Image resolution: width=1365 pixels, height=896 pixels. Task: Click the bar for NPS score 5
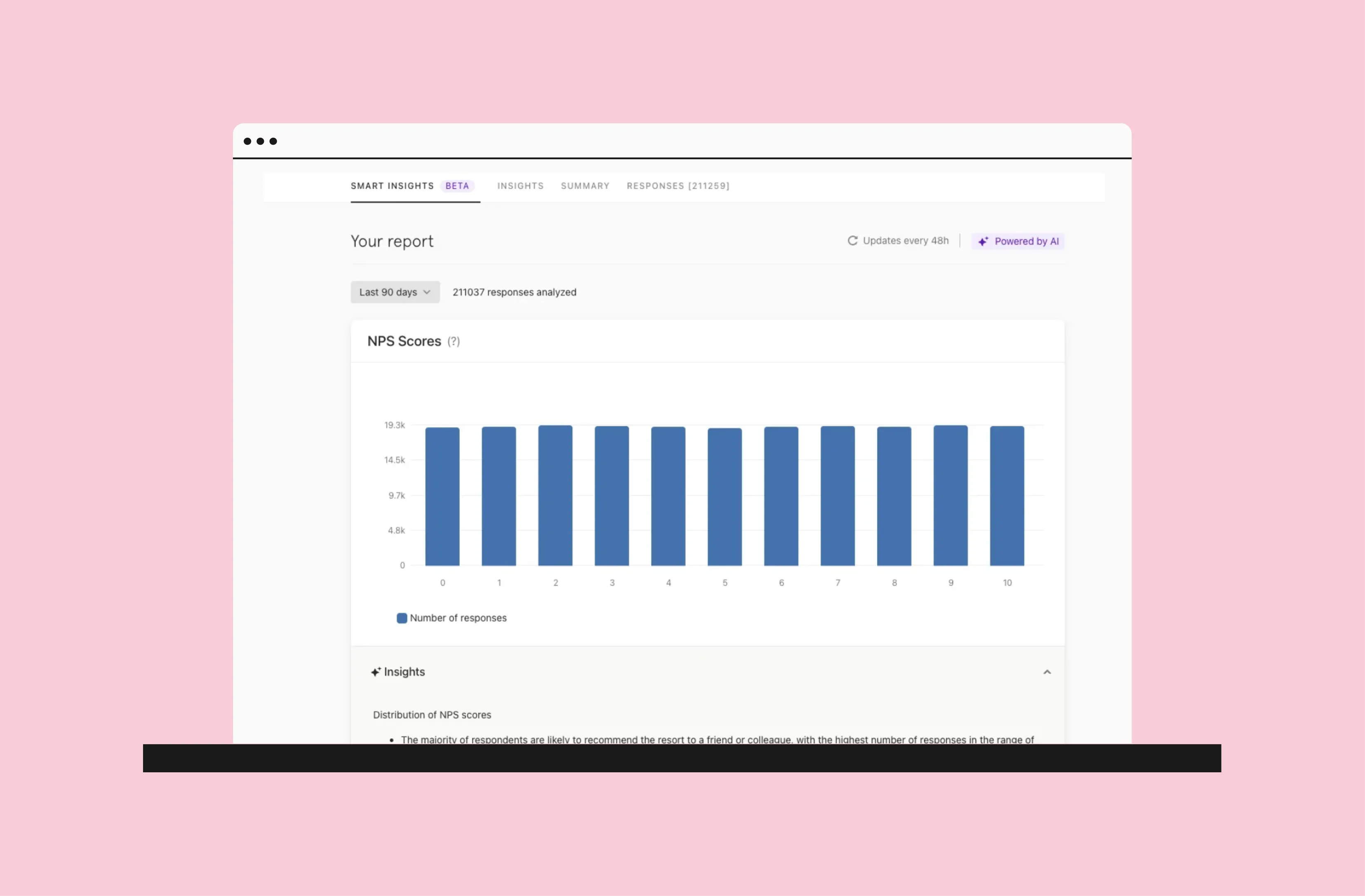pyautogui.click(x=724, y=497)
